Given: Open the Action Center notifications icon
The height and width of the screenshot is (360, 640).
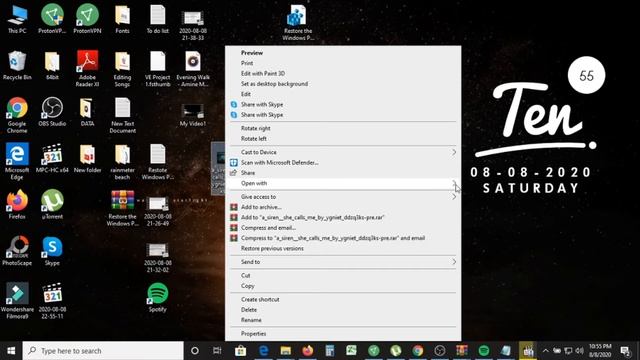Looking at the screenshot, I should (624, 351).
